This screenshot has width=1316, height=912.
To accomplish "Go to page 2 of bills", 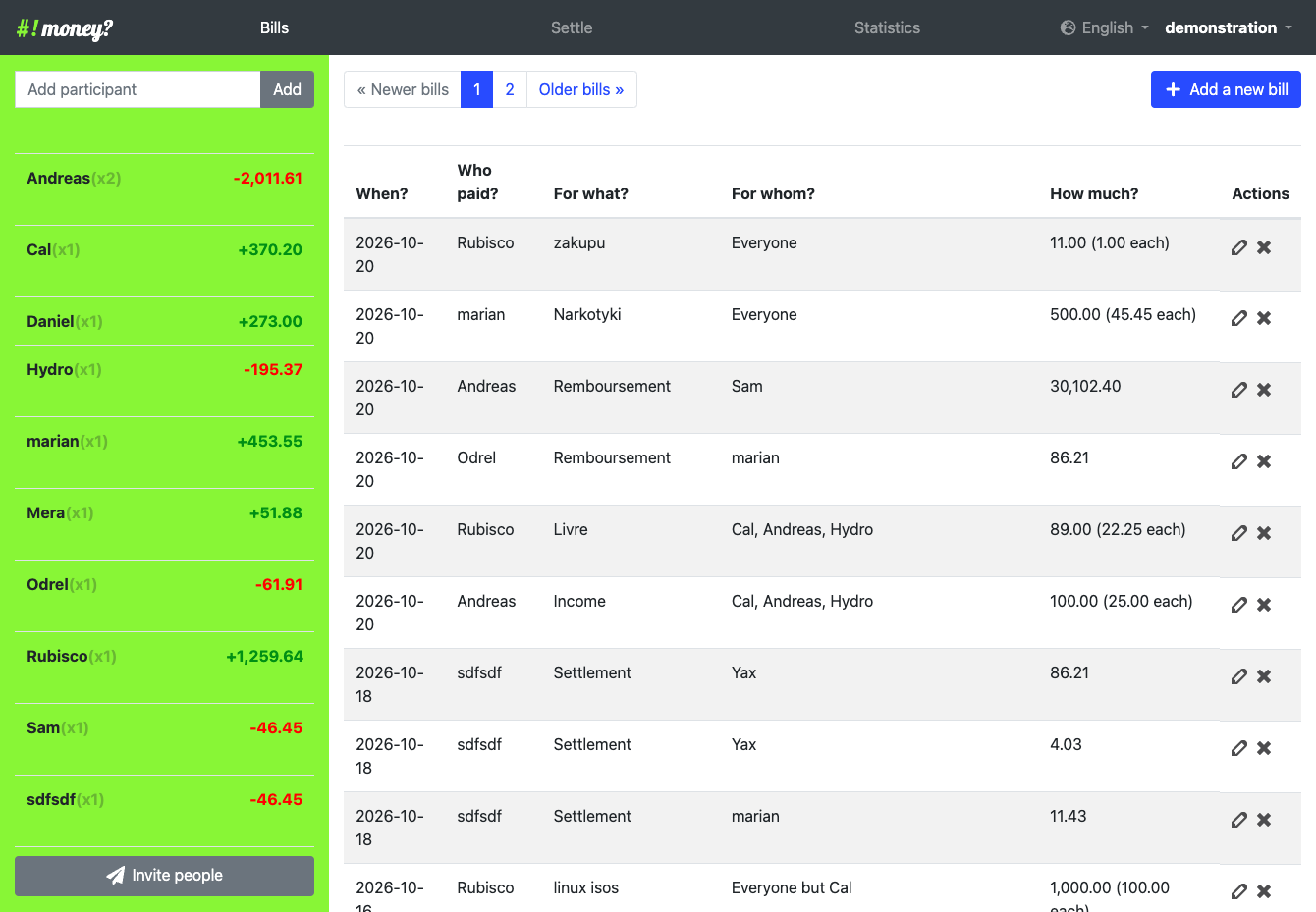I will point(510,89).
